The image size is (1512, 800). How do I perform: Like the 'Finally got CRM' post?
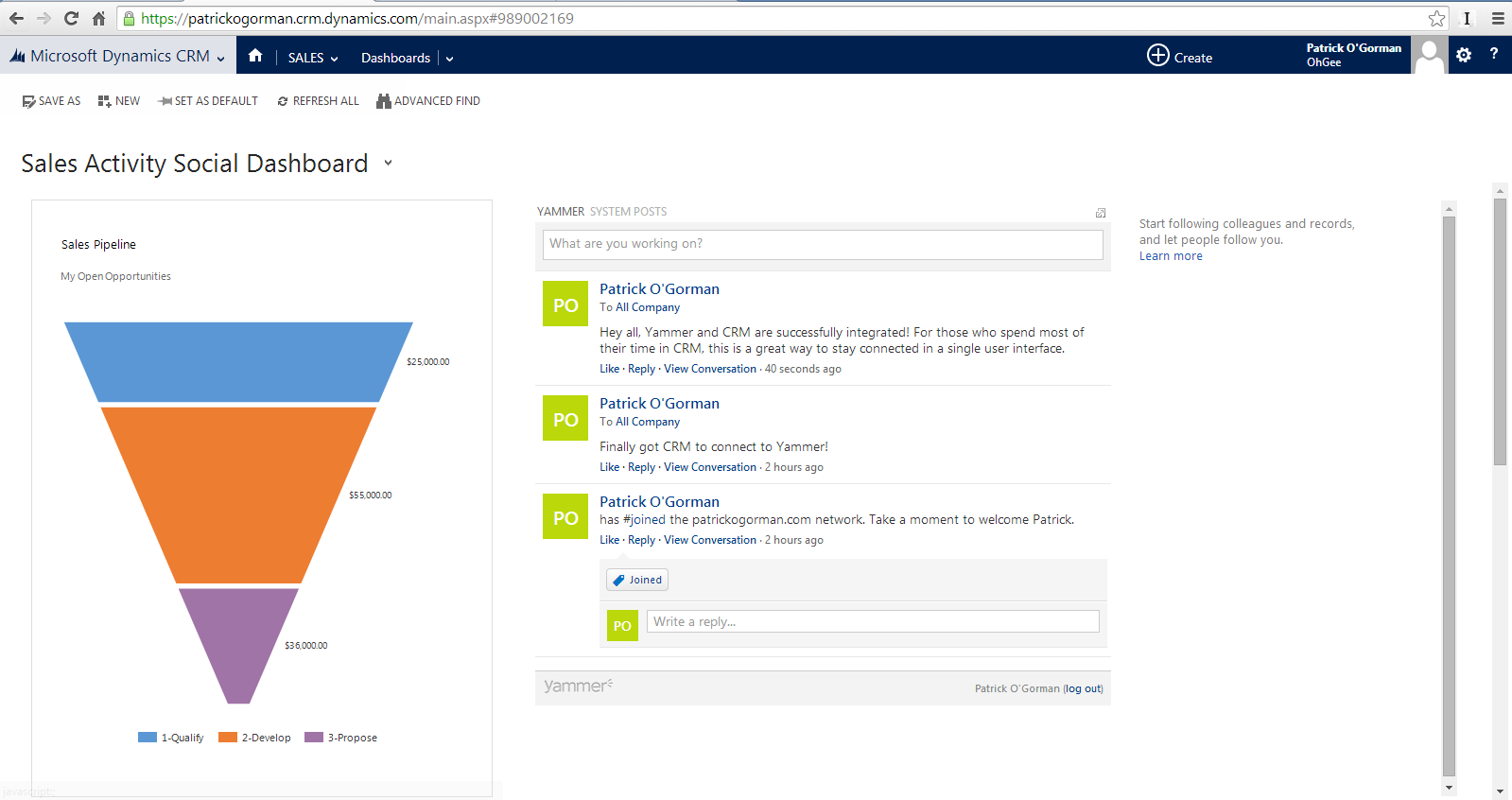pos(610,467)
